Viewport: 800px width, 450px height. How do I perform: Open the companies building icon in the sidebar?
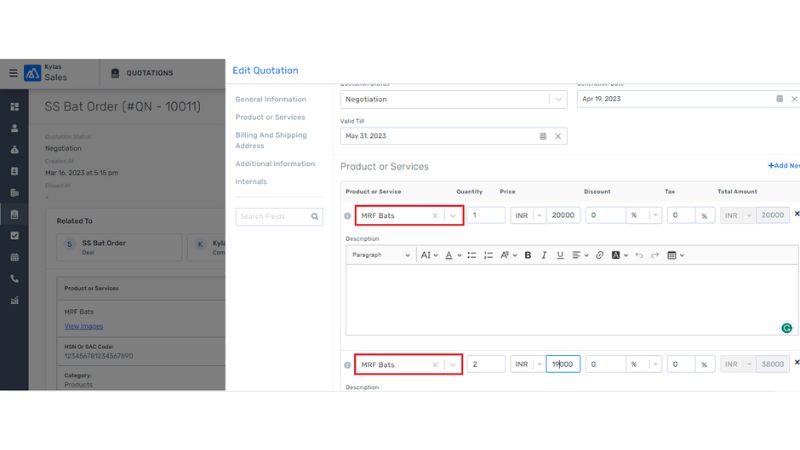[x=14, y=193]
